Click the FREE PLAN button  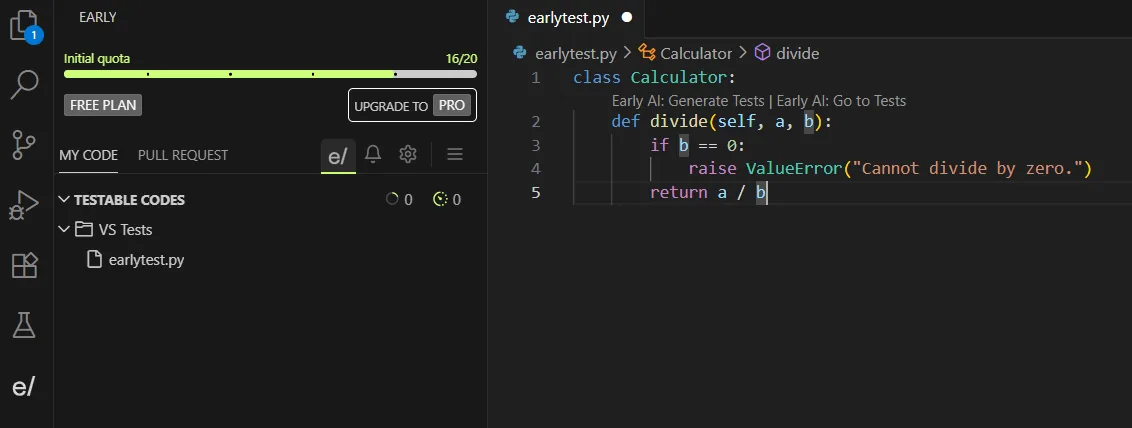coord(103,105)
